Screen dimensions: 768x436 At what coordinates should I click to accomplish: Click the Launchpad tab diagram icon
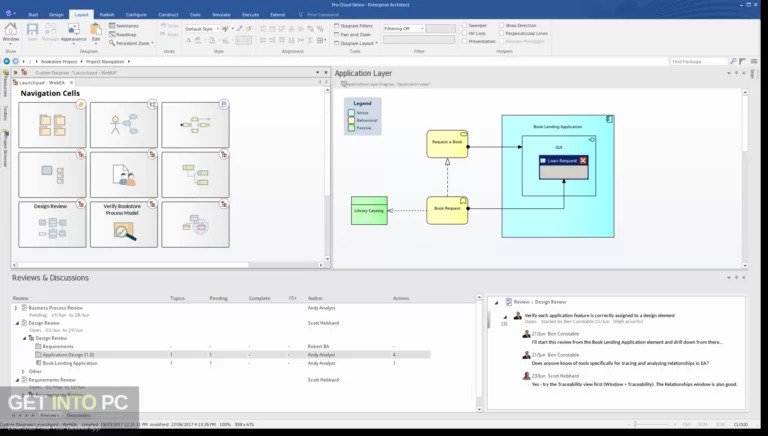[x=15, y=83]
